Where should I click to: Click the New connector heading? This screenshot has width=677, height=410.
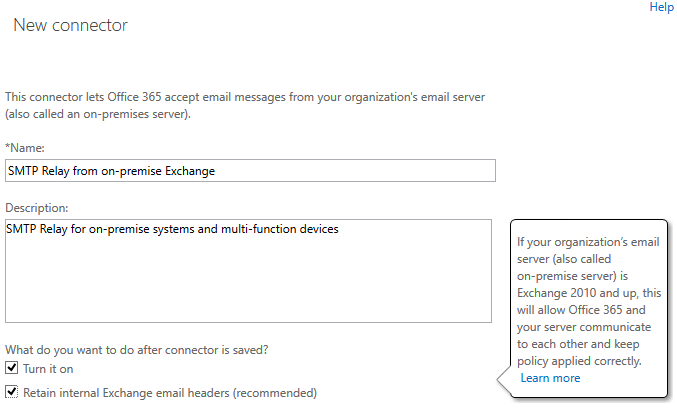[70, 24]
